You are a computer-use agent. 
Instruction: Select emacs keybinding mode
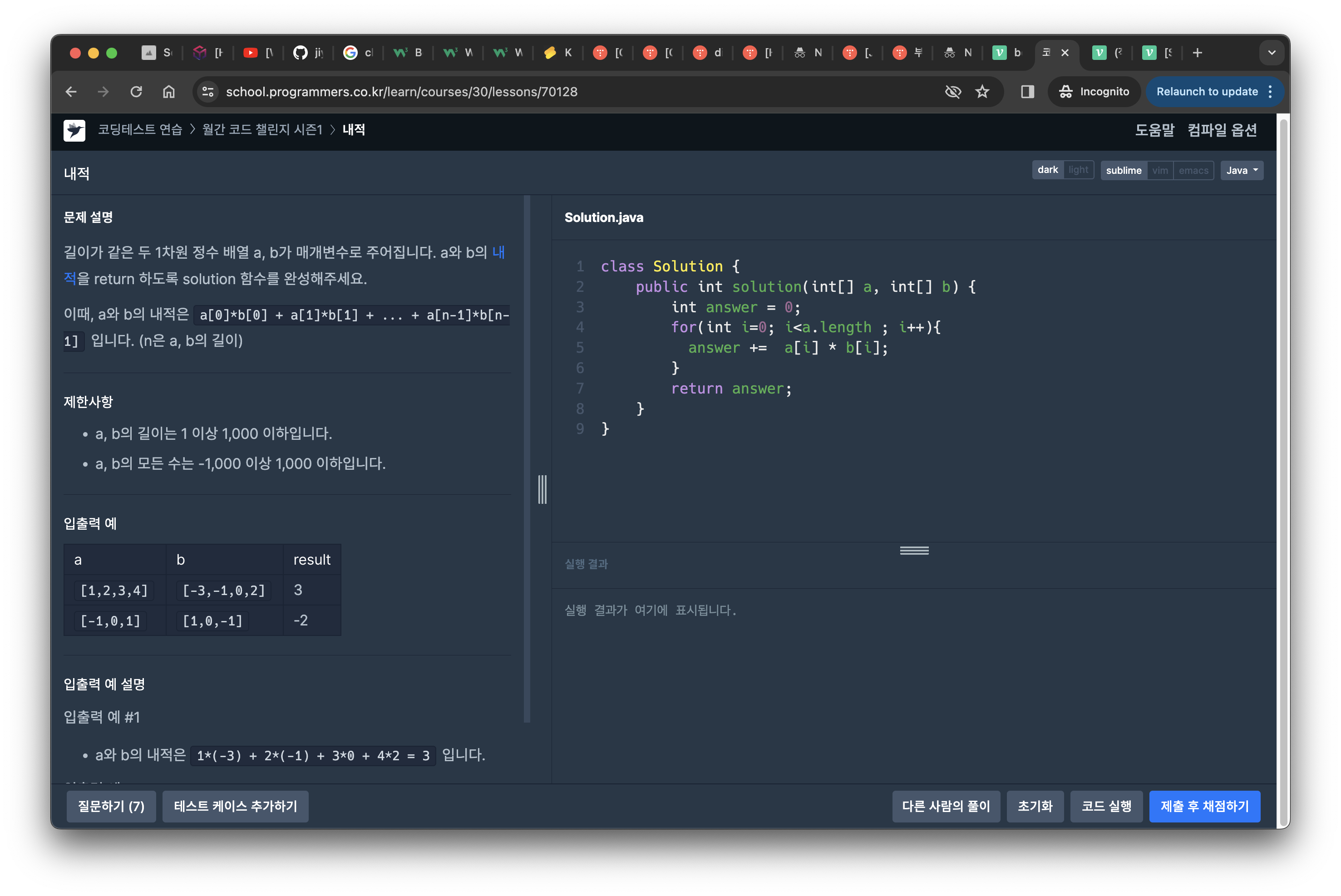[x=1193, y=170]
